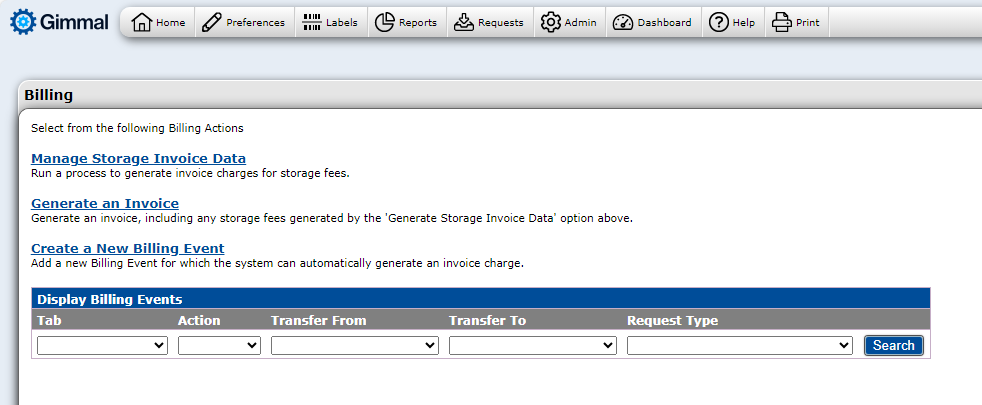Click the Home house icon
Viewport: 982px width, 405px height.
142,22
